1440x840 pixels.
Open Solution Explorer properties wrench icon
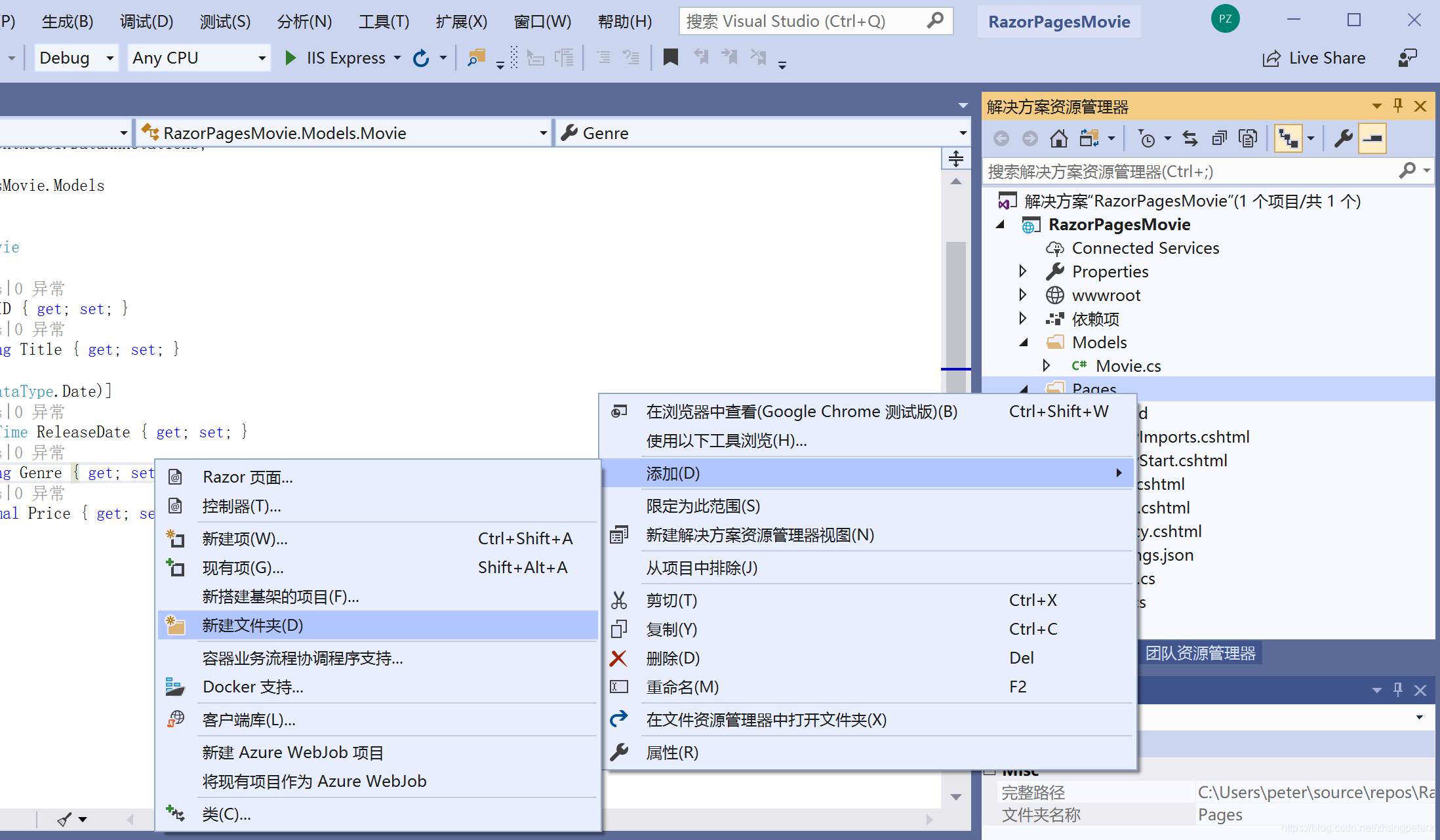point(1343,138)
